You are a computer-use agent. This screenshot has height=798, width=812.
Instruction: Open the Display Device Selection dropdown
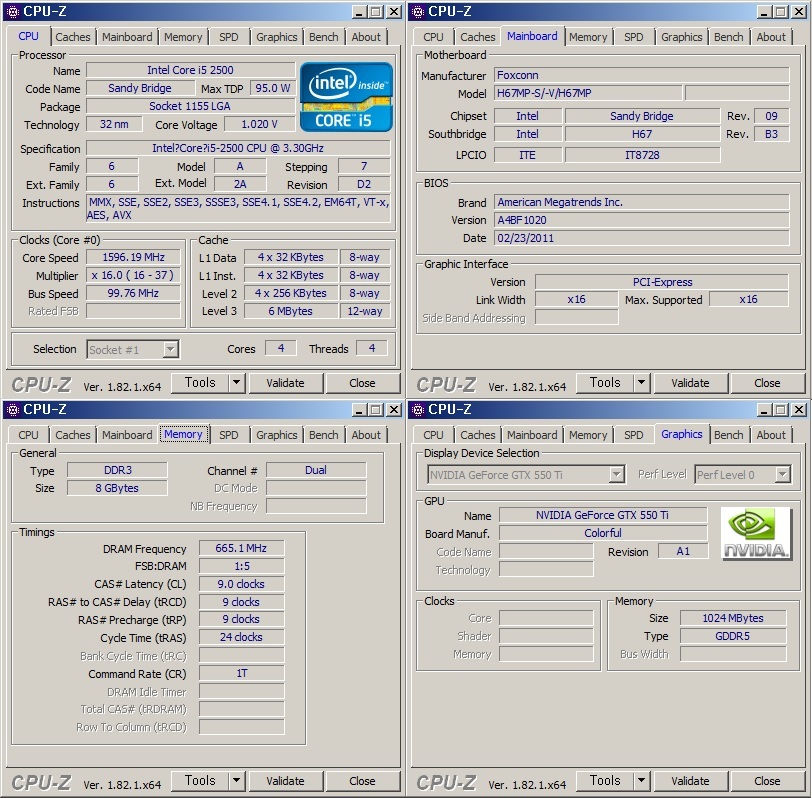pyautogui.click(x=526, y=474)
